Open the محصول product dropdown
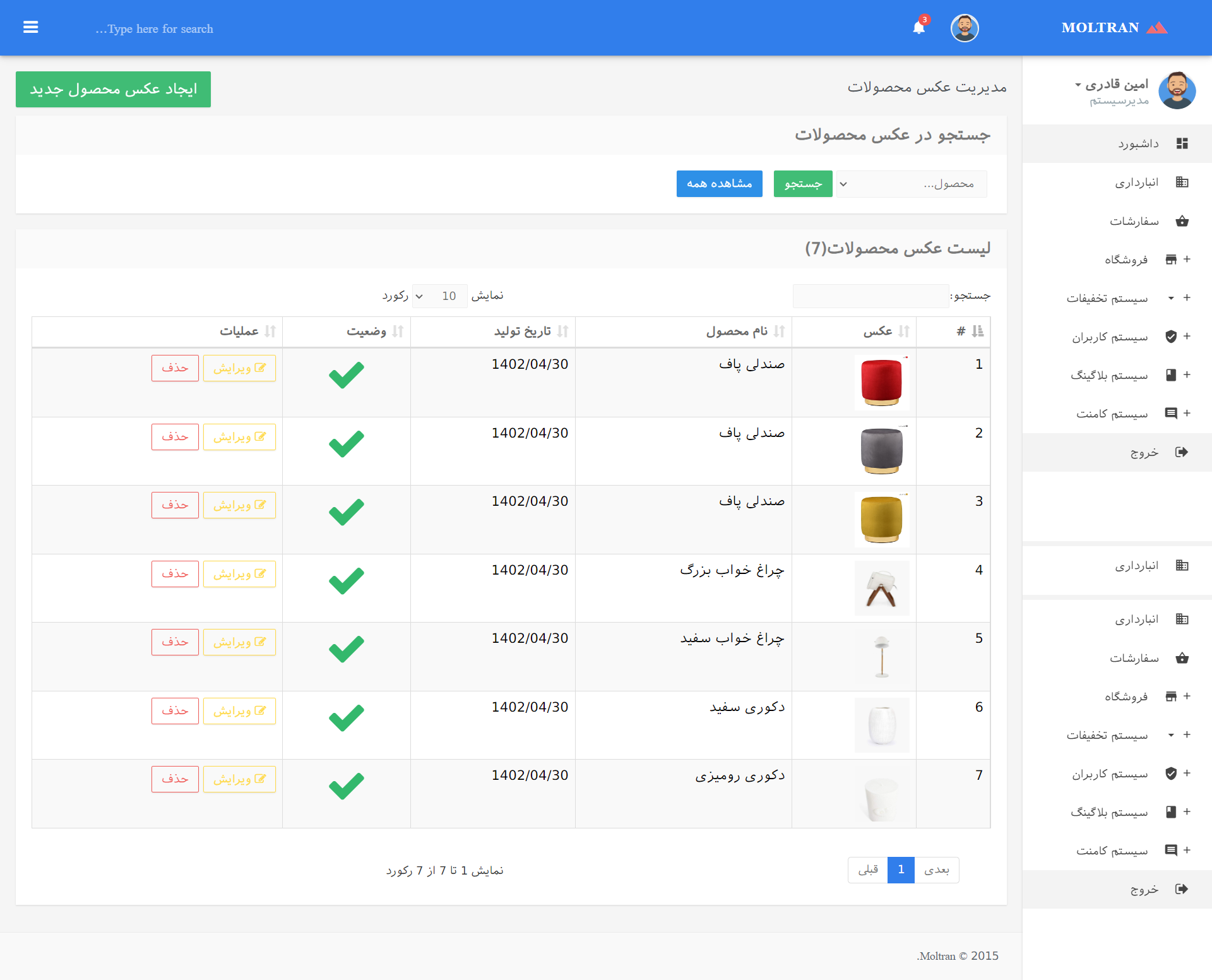The image size is (1212, 980). (x=911, y=184)
